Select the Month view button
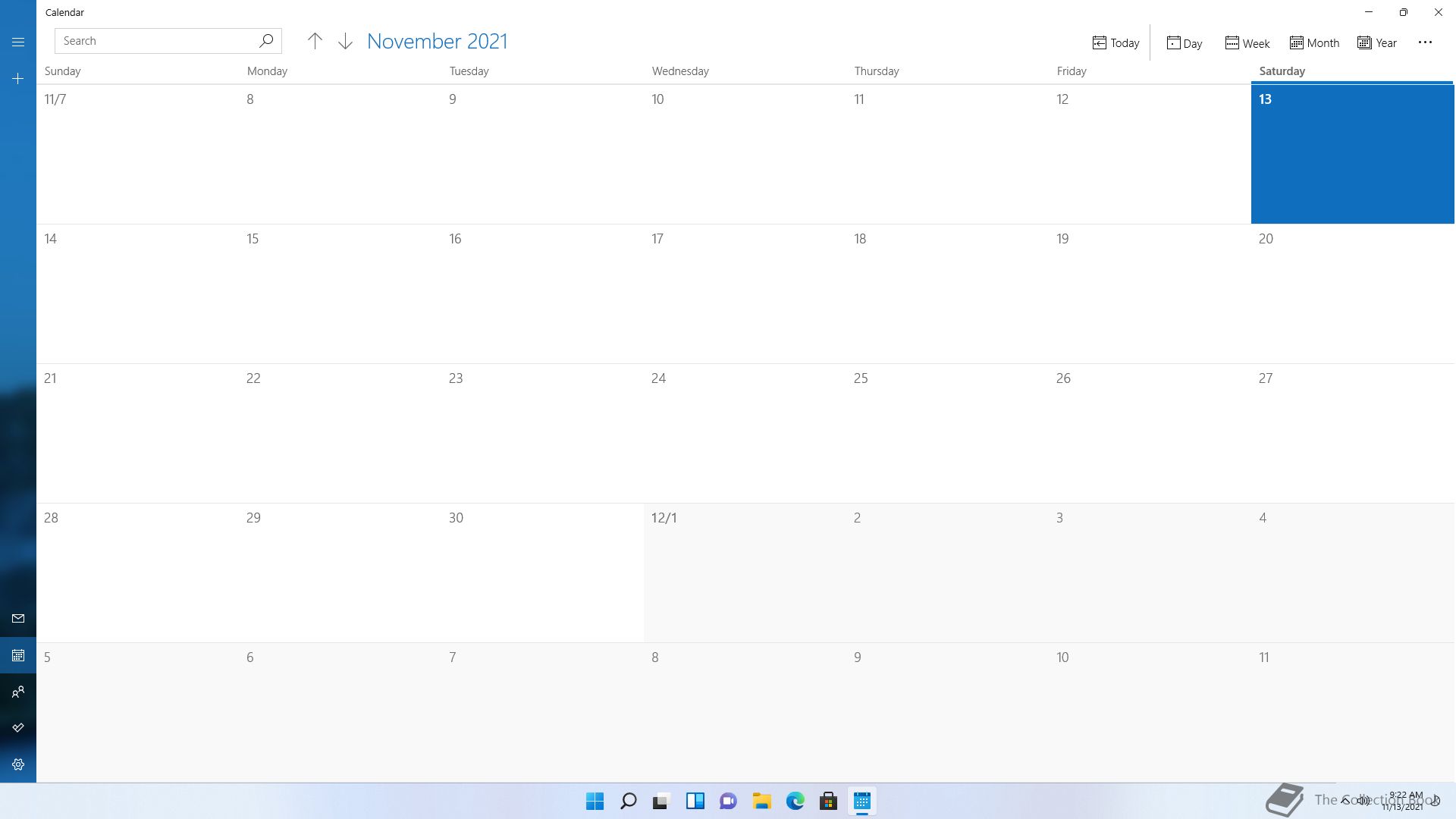 [1314, 43]
